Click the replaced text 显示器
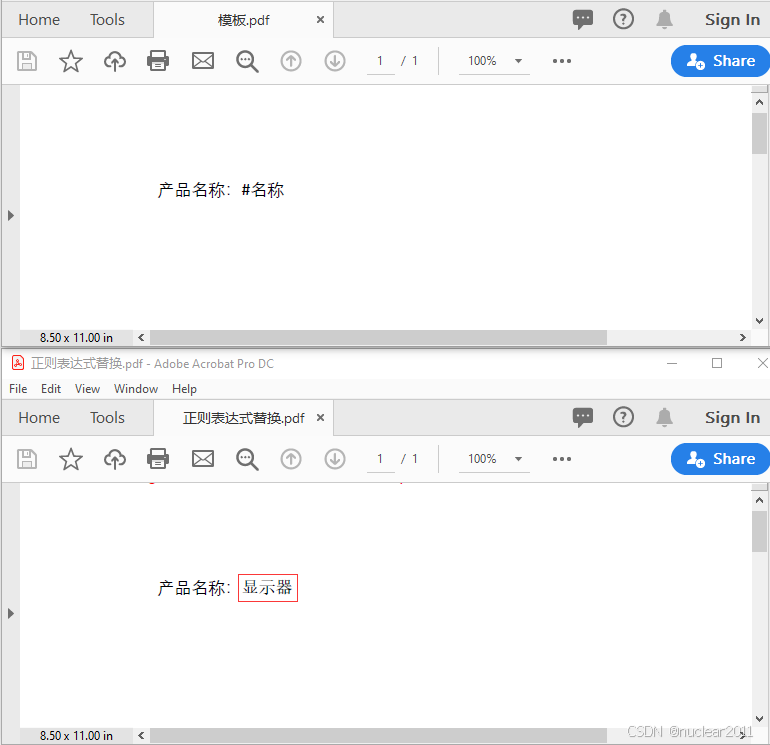 [x=268, y=587]
